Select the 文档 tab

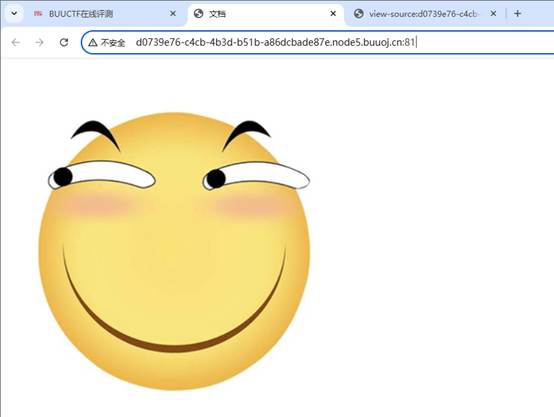click(265, 14)
